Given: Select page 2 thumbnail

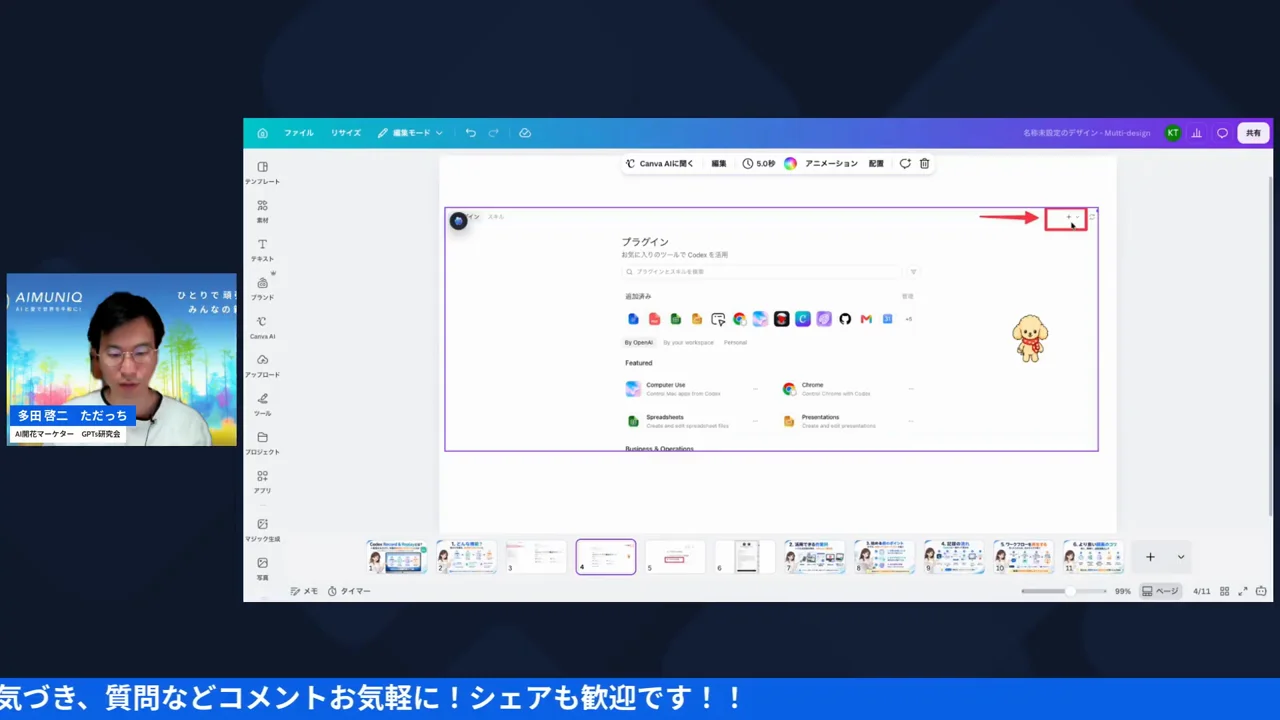Looking at the screenshot, I should pyautogui.click(x=467, y=557).
